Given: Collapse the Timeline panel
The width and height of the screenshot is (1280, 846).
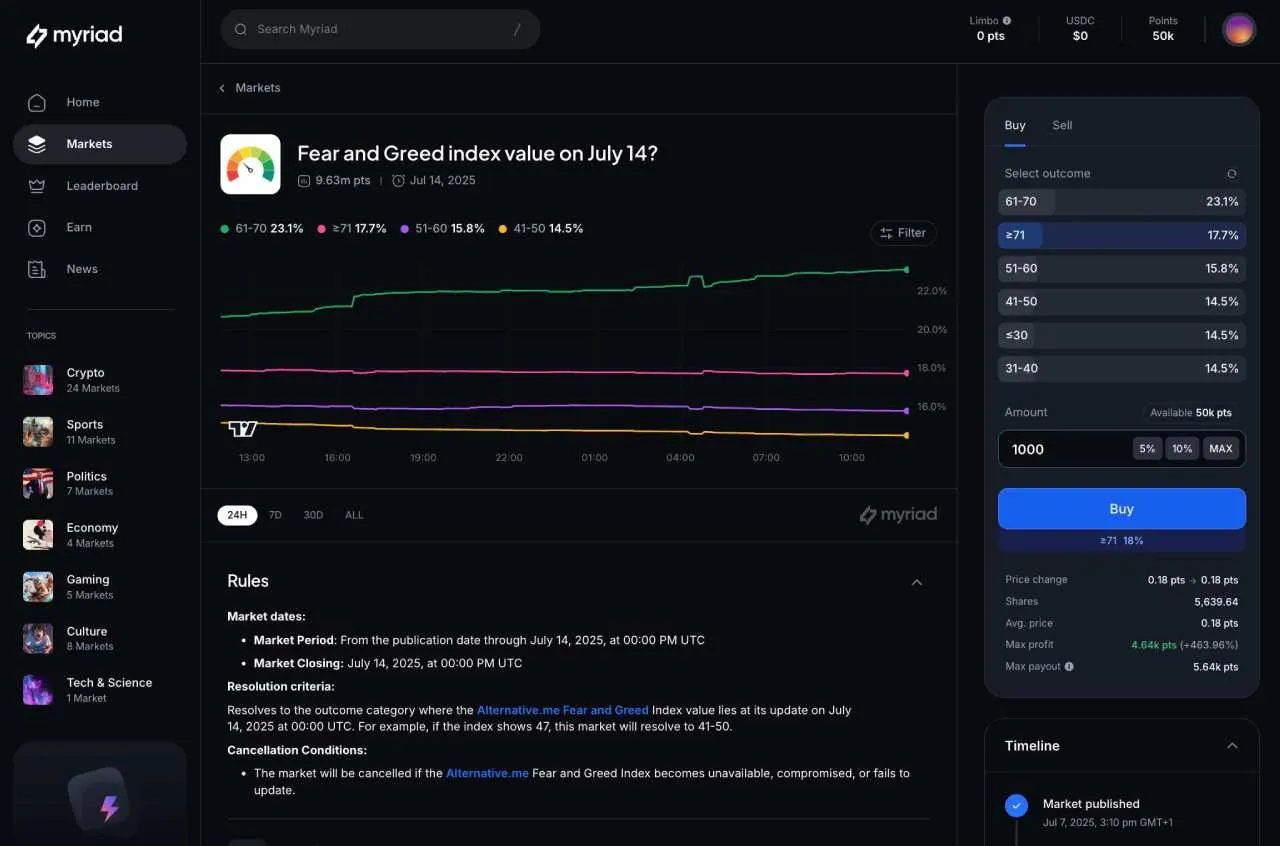Looking at the screenshot, I should click(1232, 746).
